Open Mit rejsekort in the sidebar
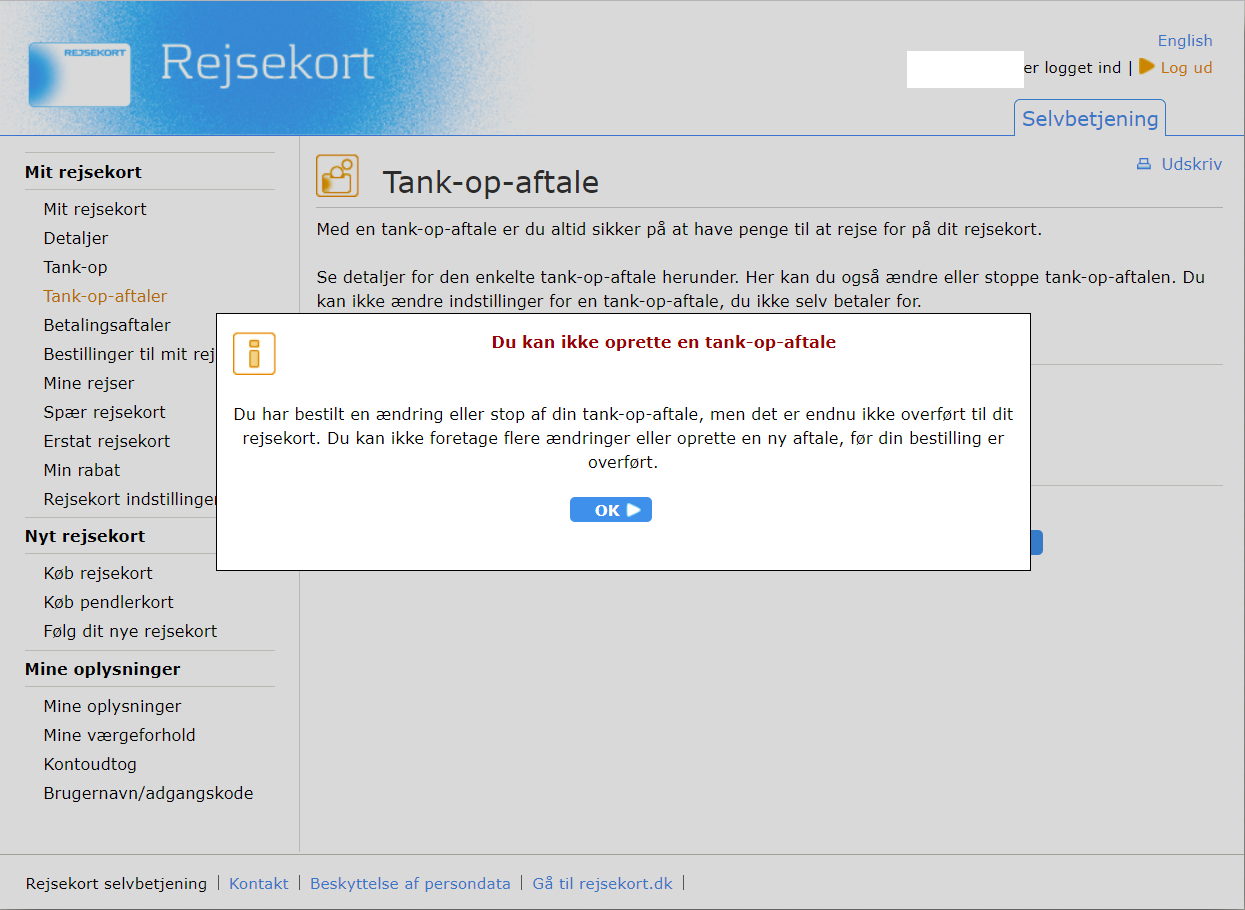 point(95,209)
